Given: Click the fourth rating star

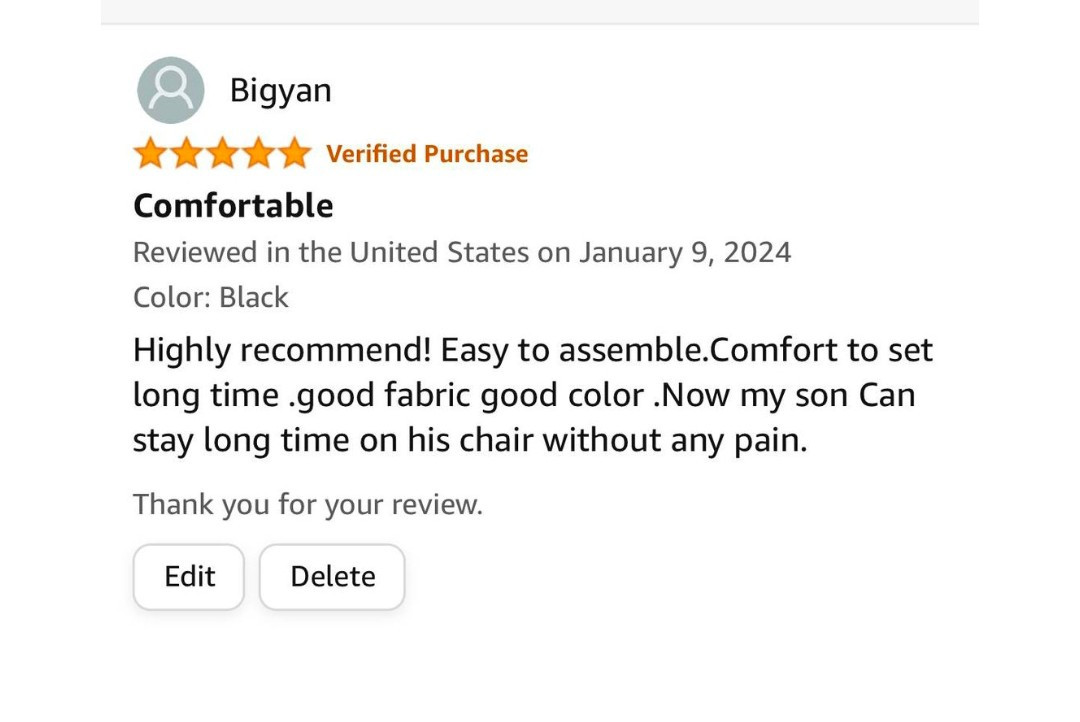Looking at the screenshot, I should [x=258, y=154].
